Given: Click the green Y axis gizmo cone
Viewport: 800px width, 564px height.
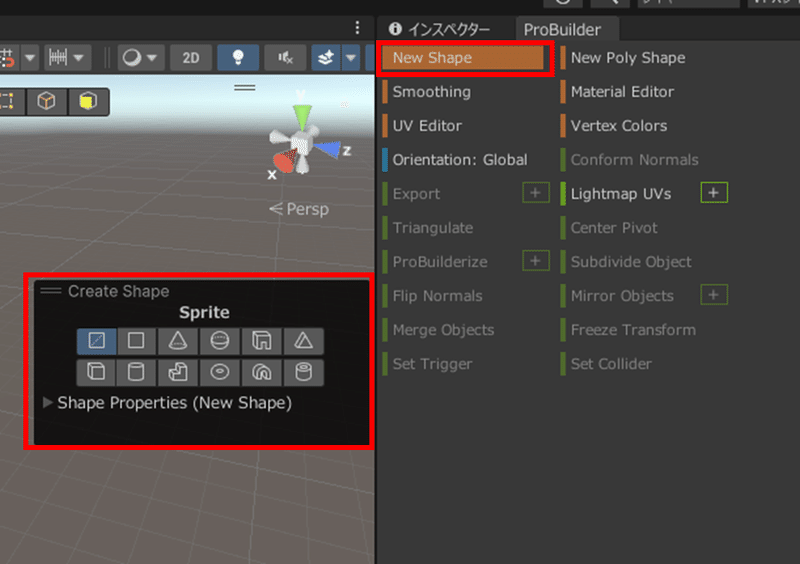Looking at the screenshot, I should 302,116.
